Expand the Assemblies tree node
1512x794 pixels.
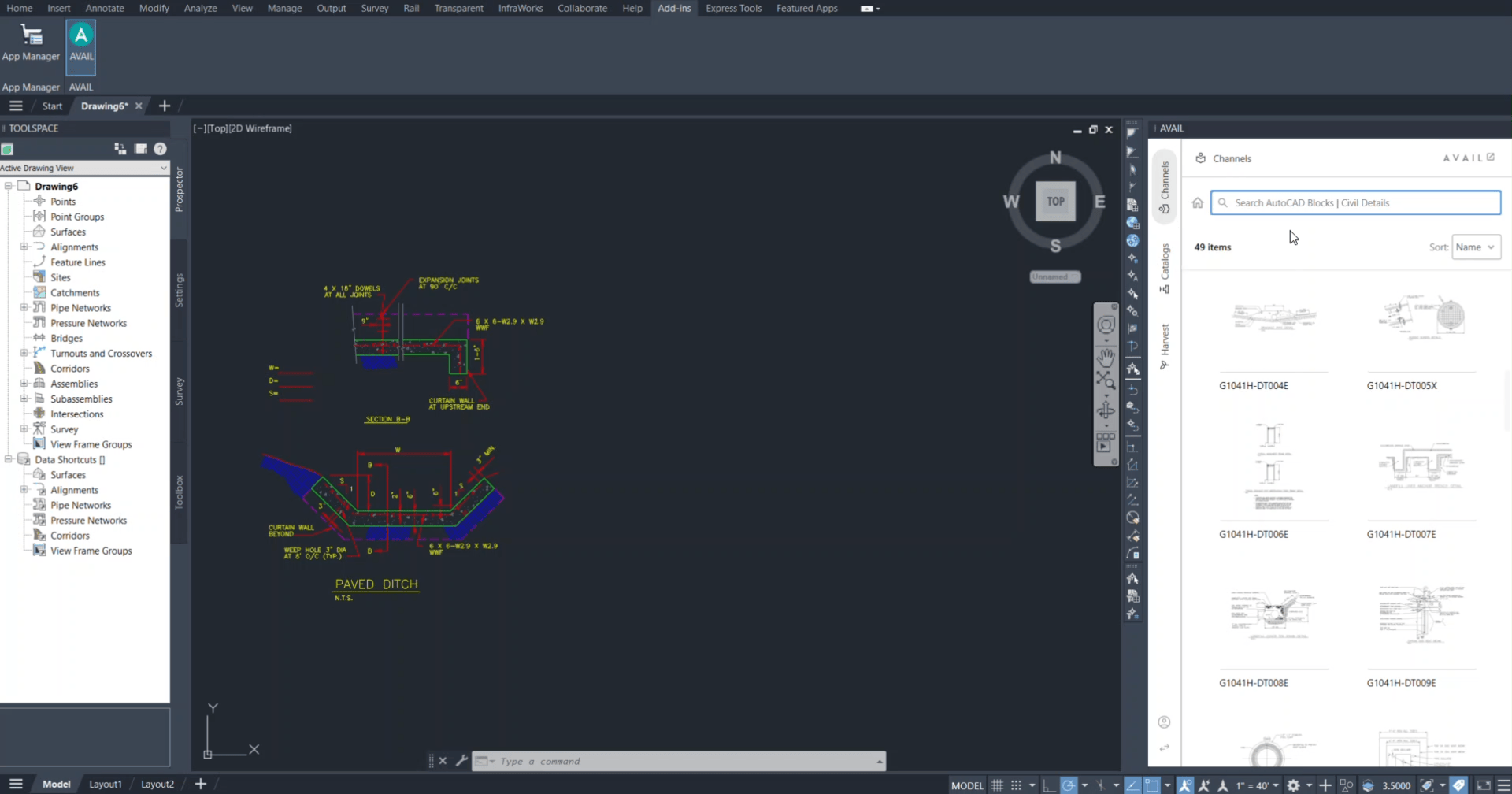pyautogui.click(x=24, y=384)
